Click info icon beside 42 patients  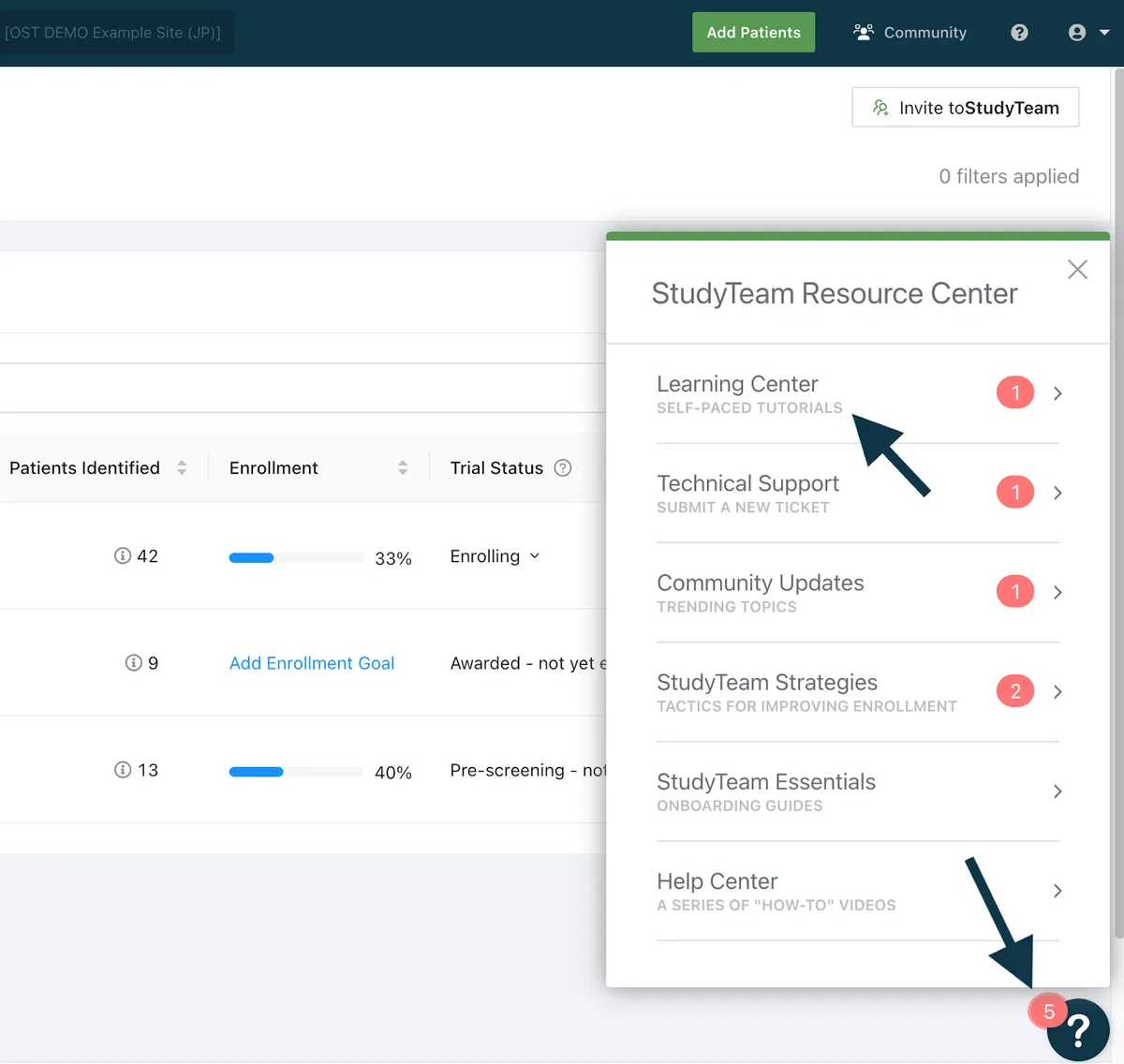123,555
